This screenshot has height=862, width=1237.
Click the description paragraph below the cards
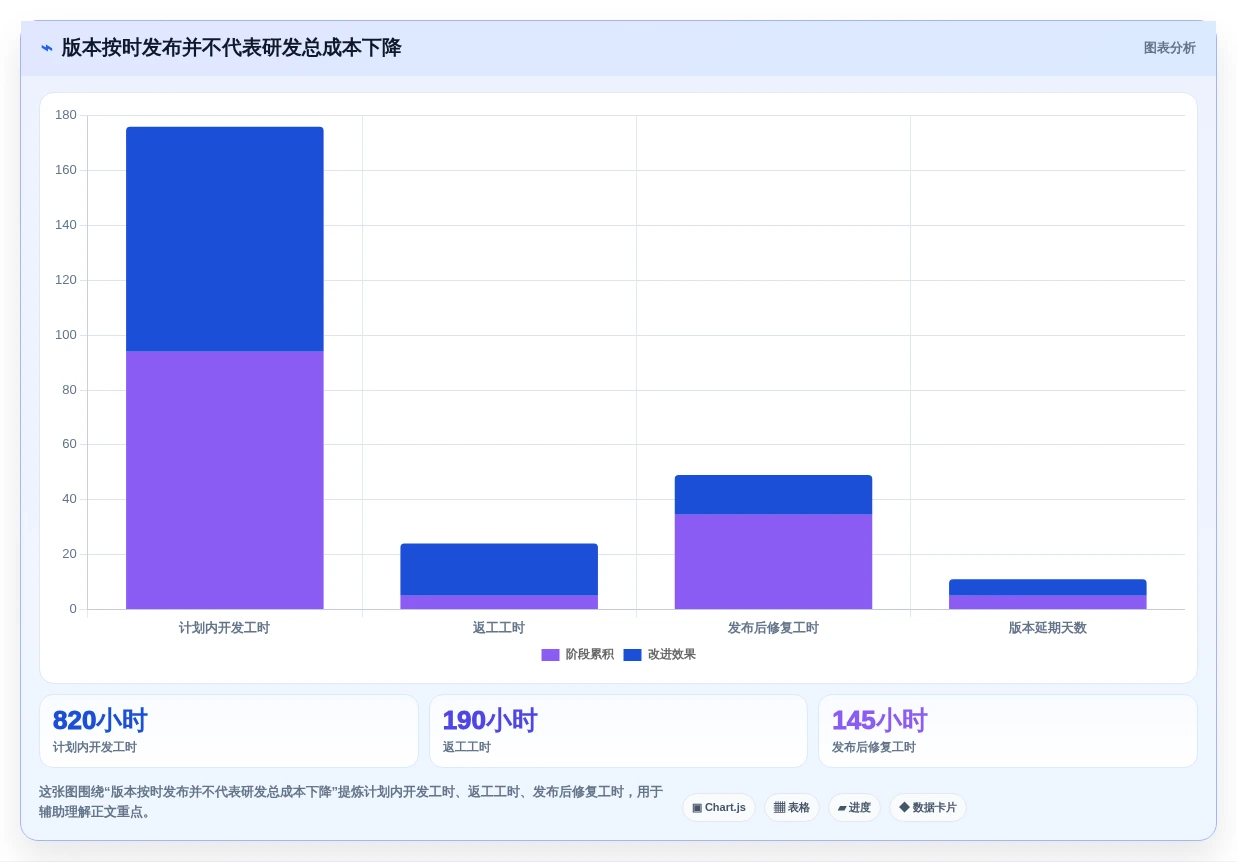tap(351, 802)
